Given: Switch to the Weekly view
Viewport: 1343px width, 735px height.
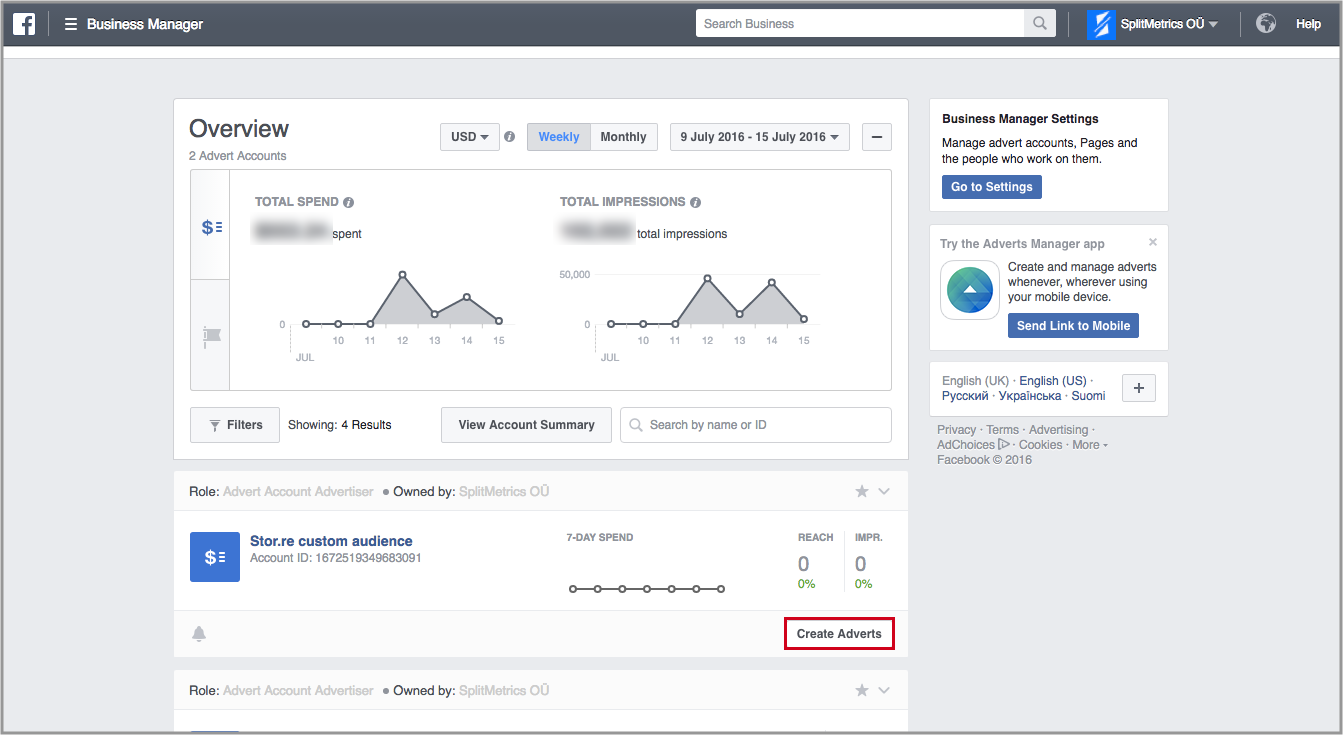Looking at the screenshot, I should tap(559, 137).
